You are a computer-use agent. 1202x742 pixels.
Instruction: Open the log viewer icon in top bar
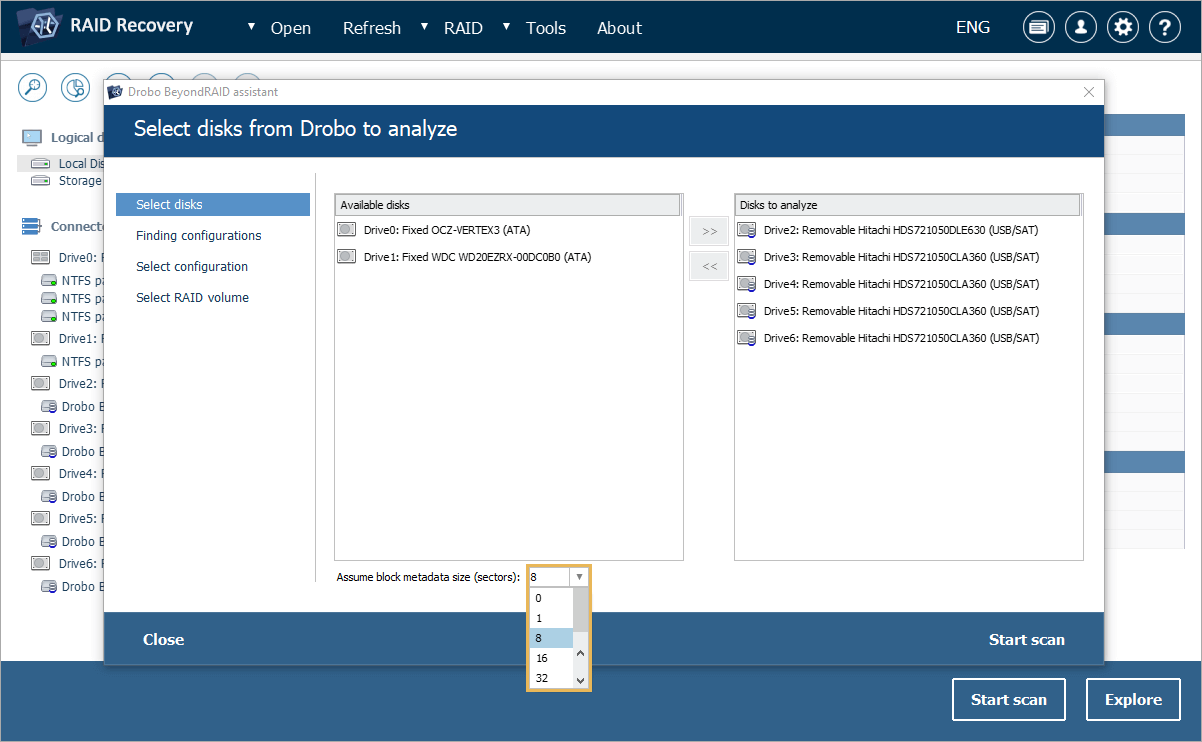click(1039, 28)
